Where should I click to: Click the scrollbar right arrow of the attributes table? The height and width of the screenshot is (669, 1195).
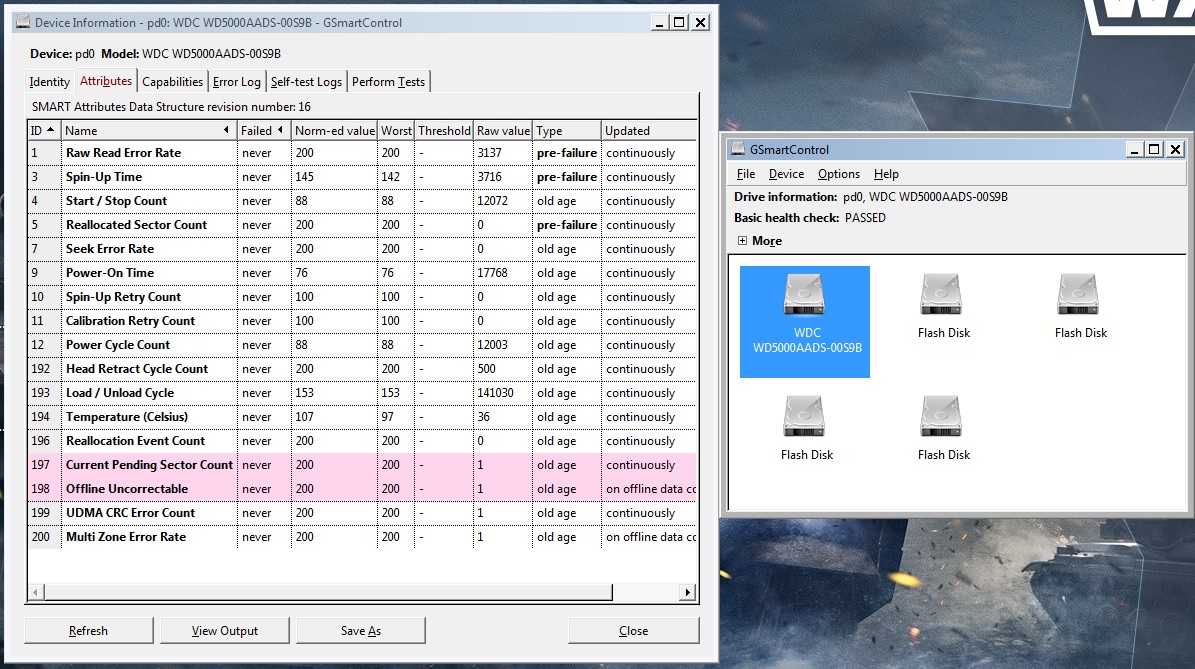point(688,592)
